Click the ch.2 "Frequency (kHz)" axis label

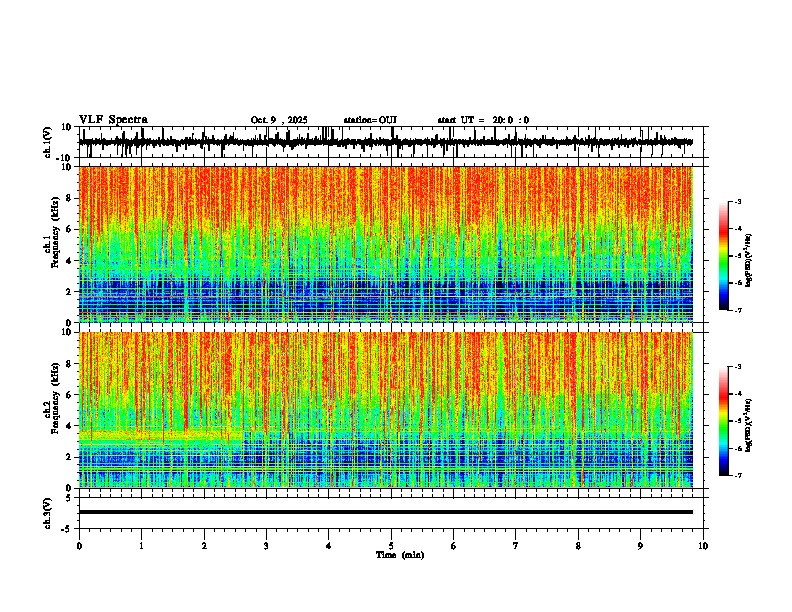pyautogui.click(x=55, y=398)
